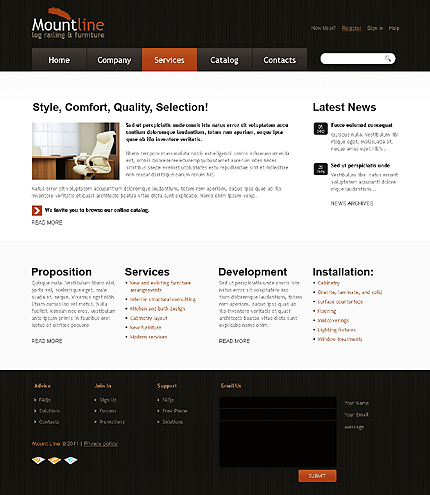Open the first news date badge
Viewport: 430px width, 495px height.
pyautogui.click(x=320, y=129)
